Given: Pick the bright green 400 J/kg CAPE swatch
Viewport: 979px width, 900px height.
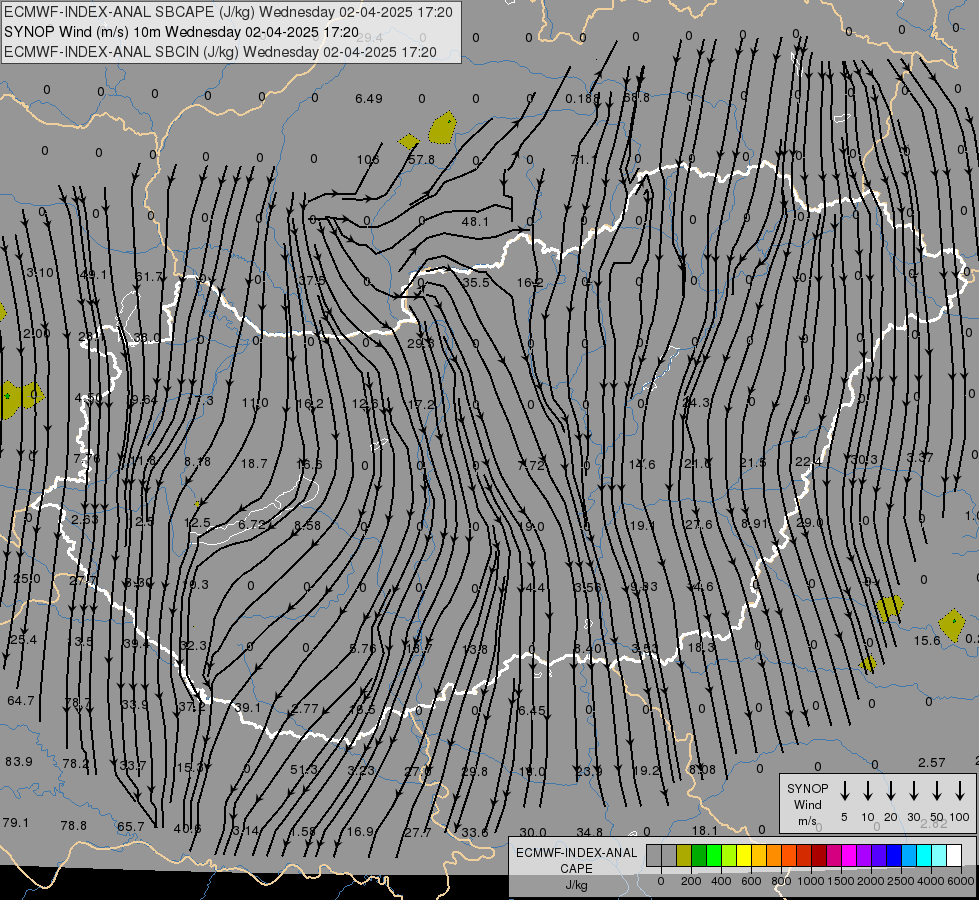Looking at the screenshot, I should [x=714, y=855].
